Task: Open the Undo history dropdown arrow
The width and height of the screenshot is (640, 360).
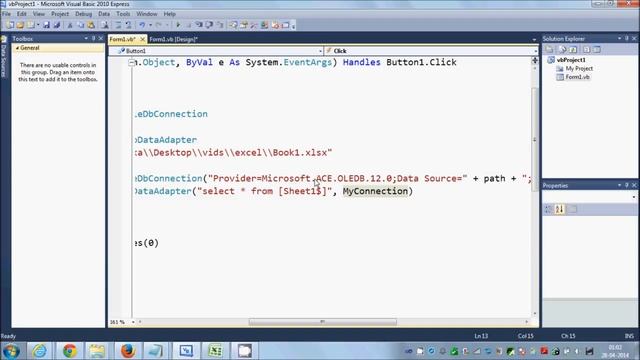Action: [150, 25]
